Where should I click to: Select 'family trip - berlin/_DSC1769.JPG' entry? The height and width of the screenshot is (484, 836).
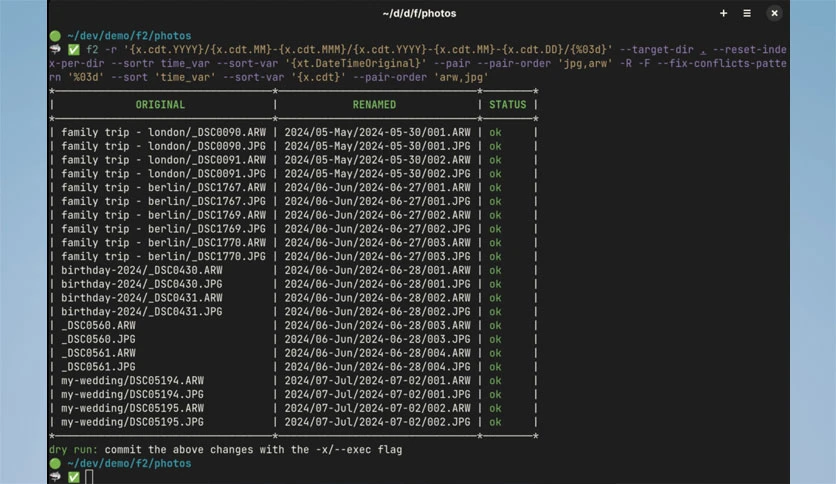(163, 229)
